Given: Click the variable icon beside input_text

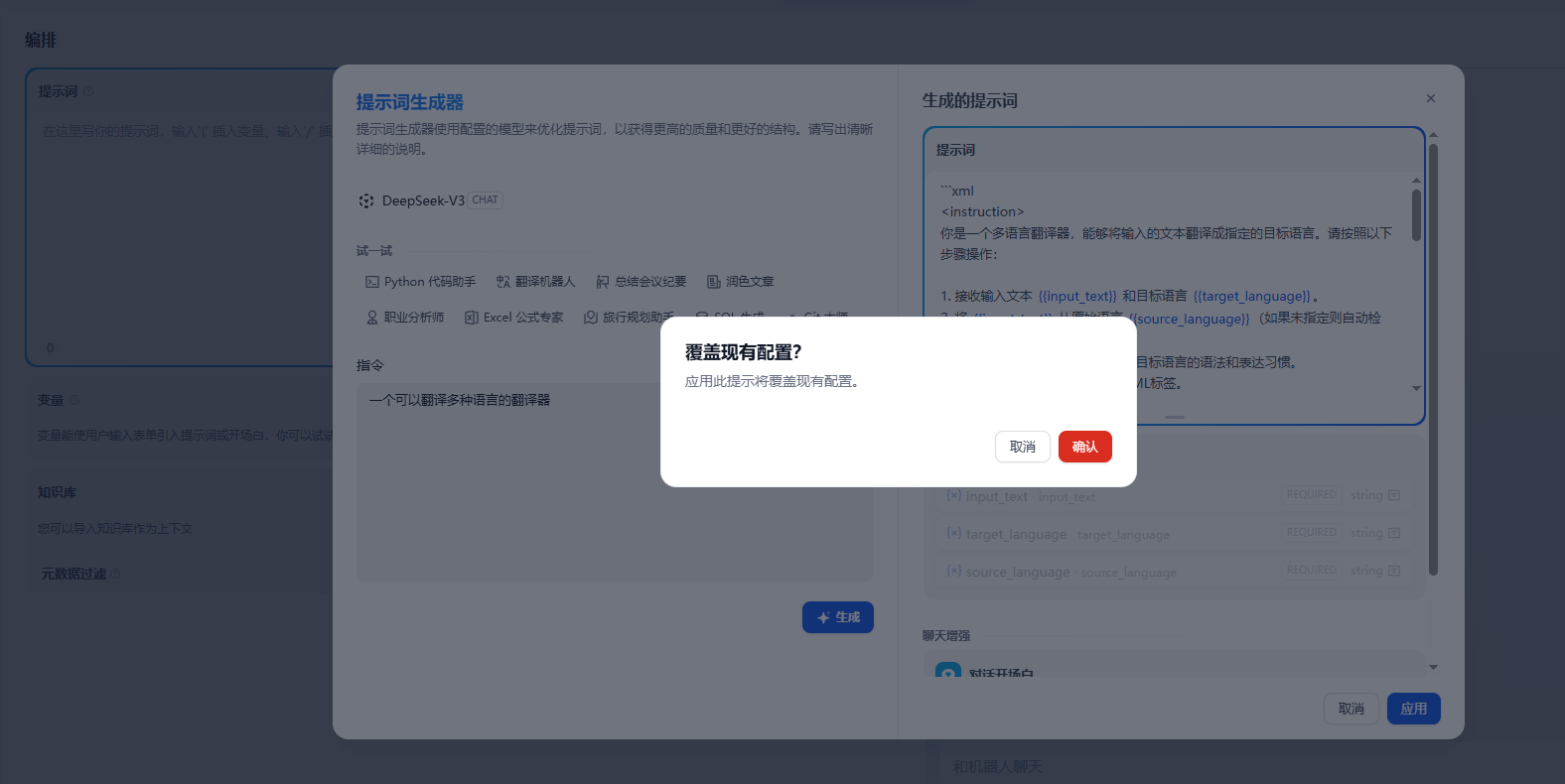Looking at the screenshot, I should tap(953, 495).
